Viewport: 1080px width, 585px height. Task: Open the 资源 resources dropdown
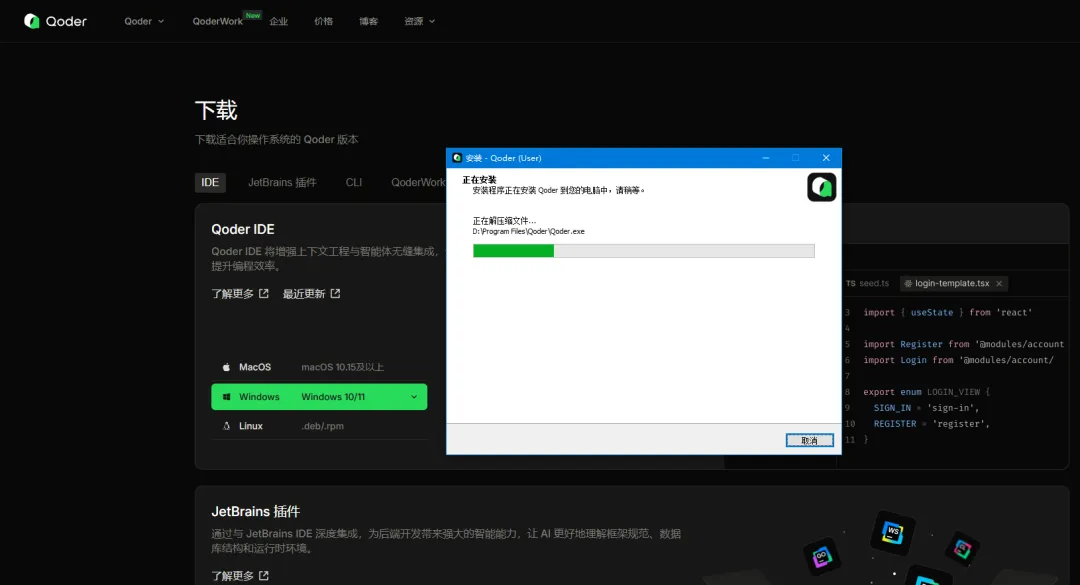point(419,20)
